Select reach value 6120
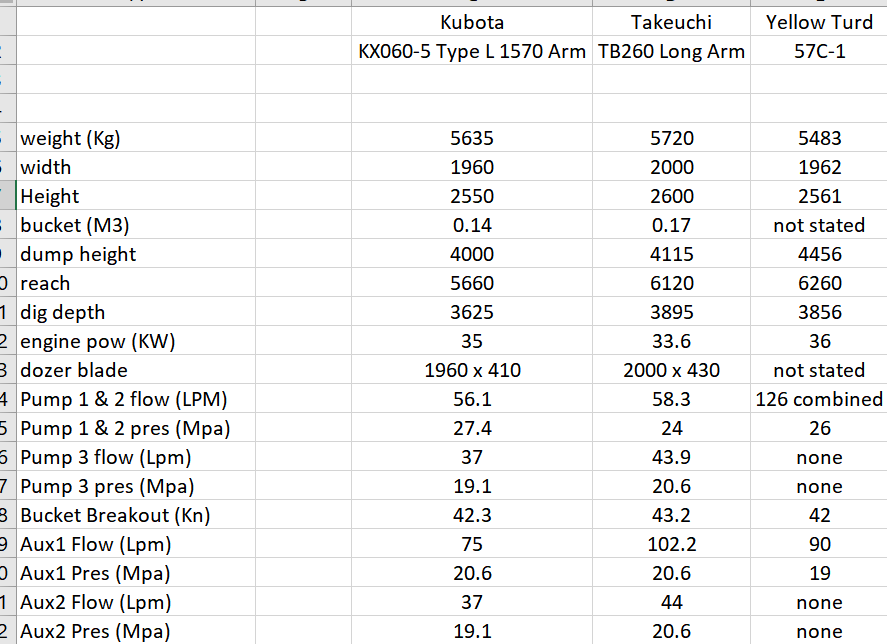Image resolution: width=887 pixels, height=644 pixels. pos(671,283)
